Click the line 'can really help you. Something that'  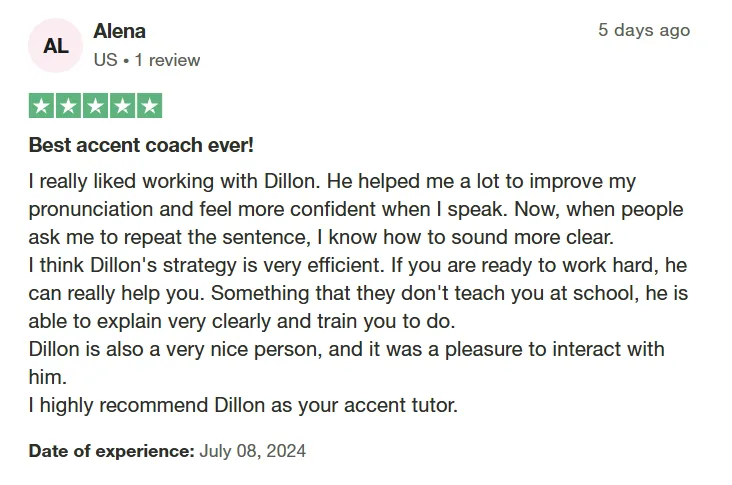coord(358,293)
